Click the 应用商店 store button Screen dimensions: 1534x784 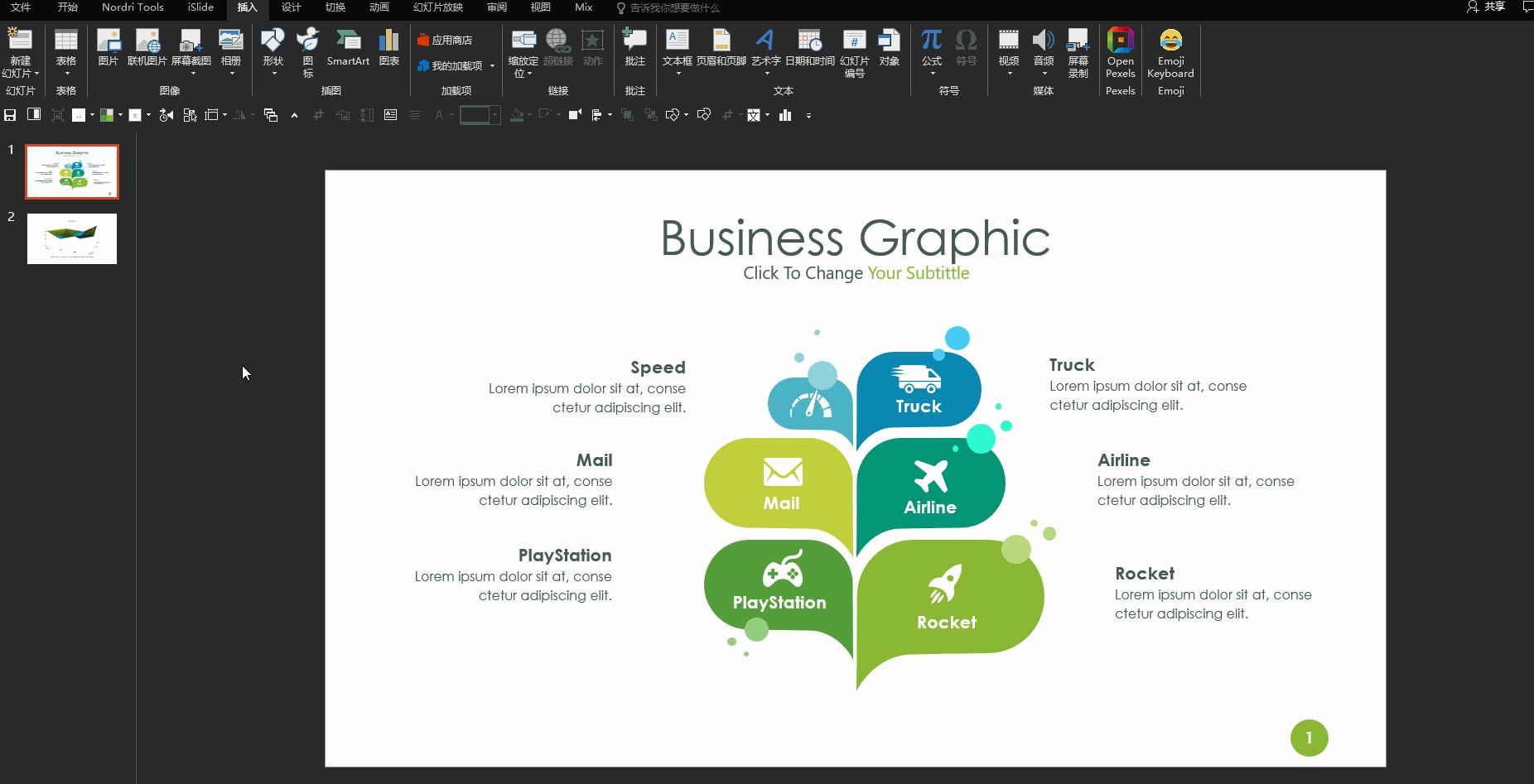pos(445,40)
